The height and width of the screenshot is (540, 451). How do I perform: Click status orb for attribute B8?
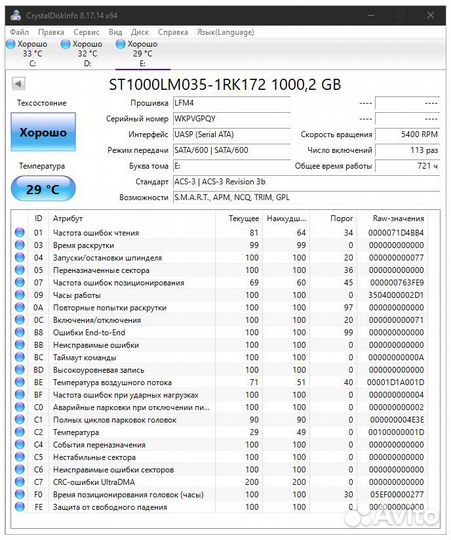tap(20, 332)
